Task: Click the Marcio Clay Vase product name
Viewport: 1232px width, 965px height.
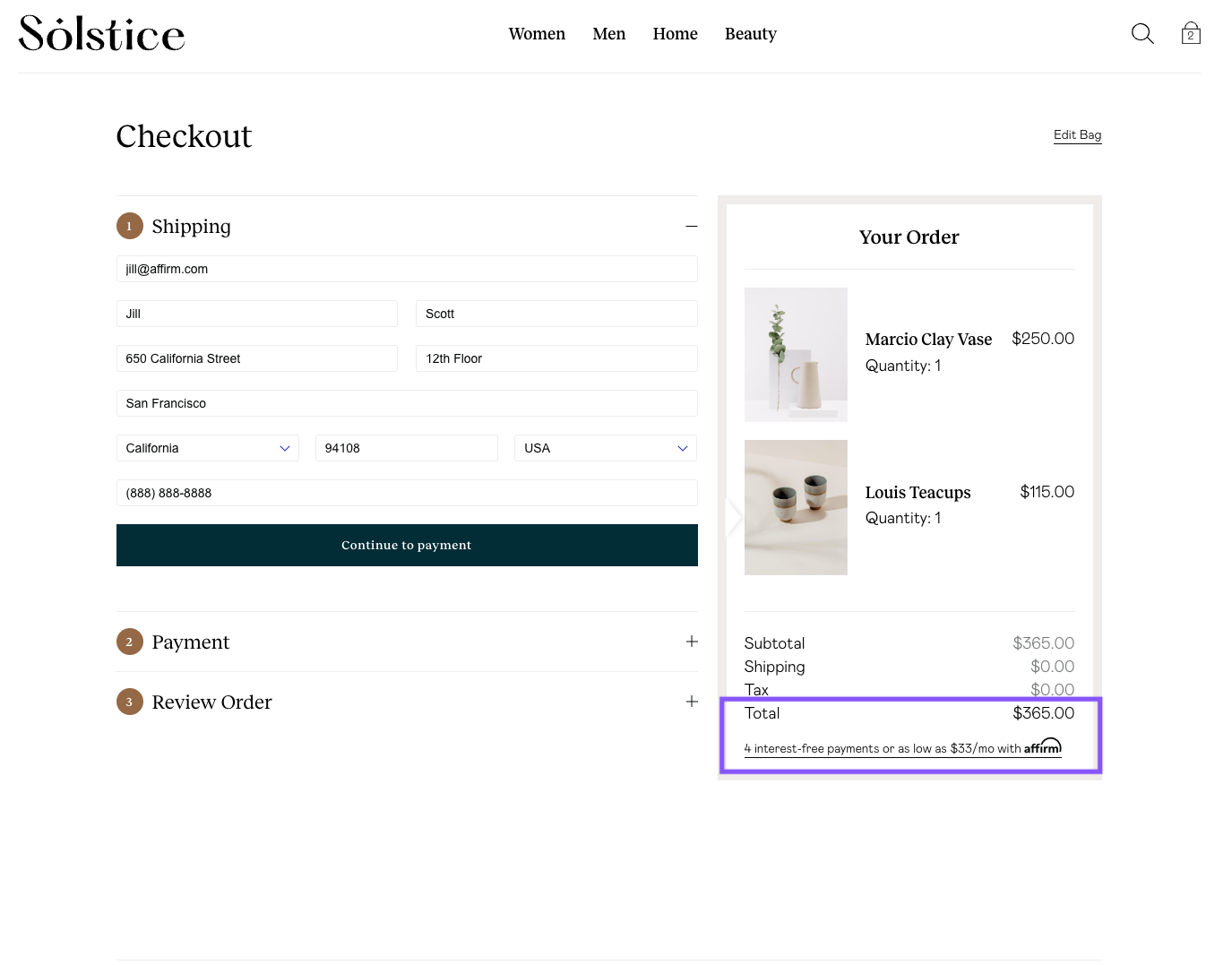Action: (x=928, y=340)
